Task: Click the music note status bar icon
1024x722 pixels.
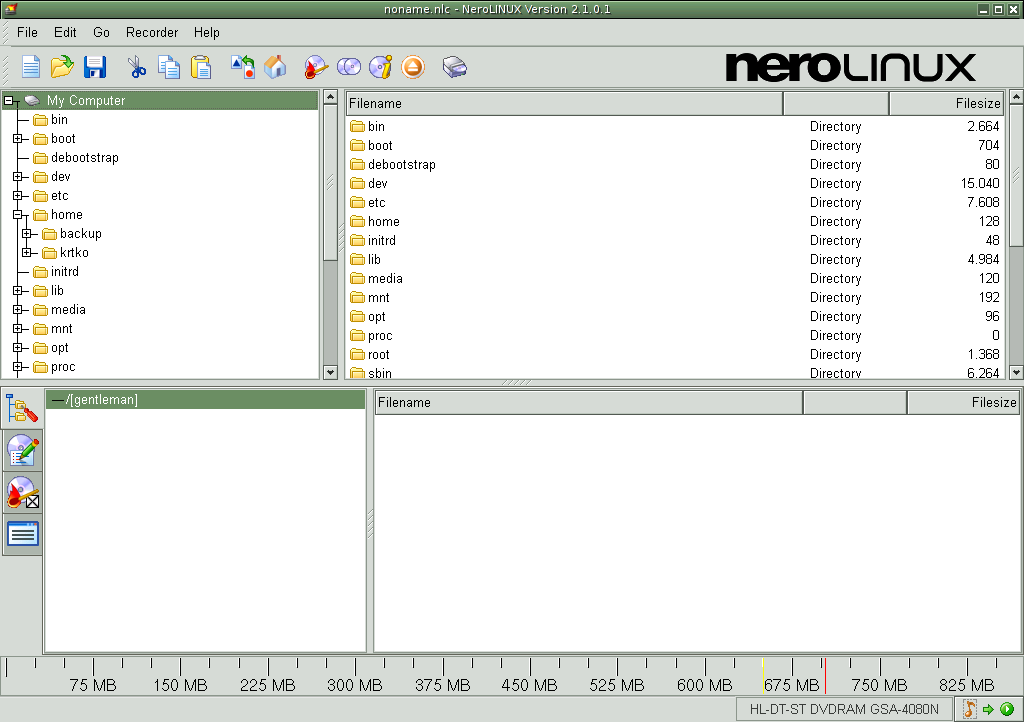Action: point(969,709)
